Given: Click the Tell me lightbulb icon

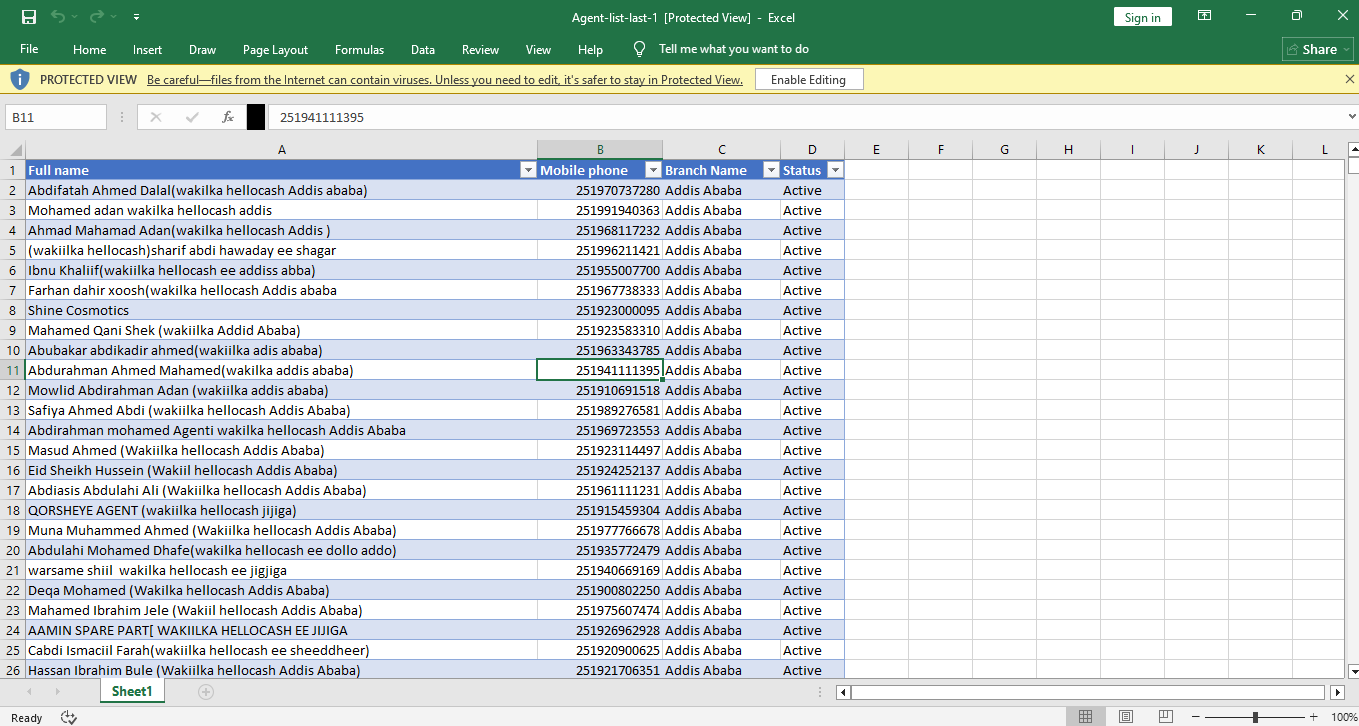Looking at the screenshot, I should pos(640,49).
